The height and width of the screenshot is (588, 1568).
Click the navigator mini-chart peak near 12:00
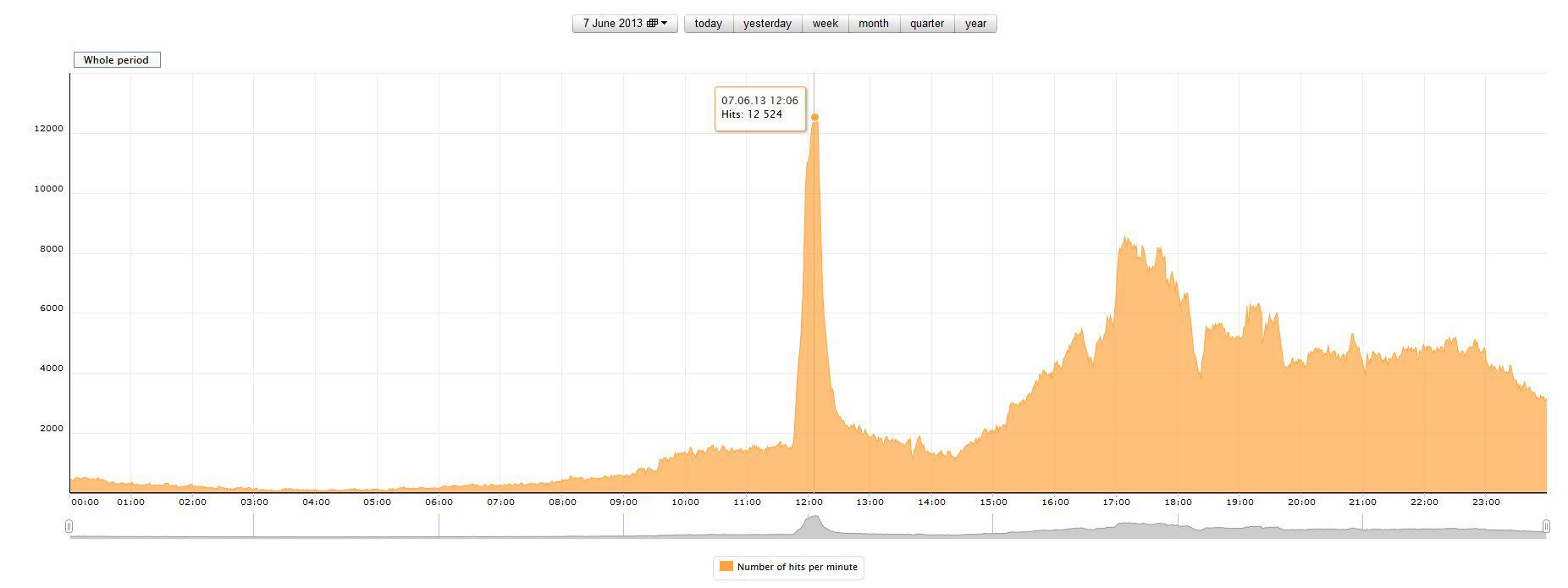pos(814,519)
